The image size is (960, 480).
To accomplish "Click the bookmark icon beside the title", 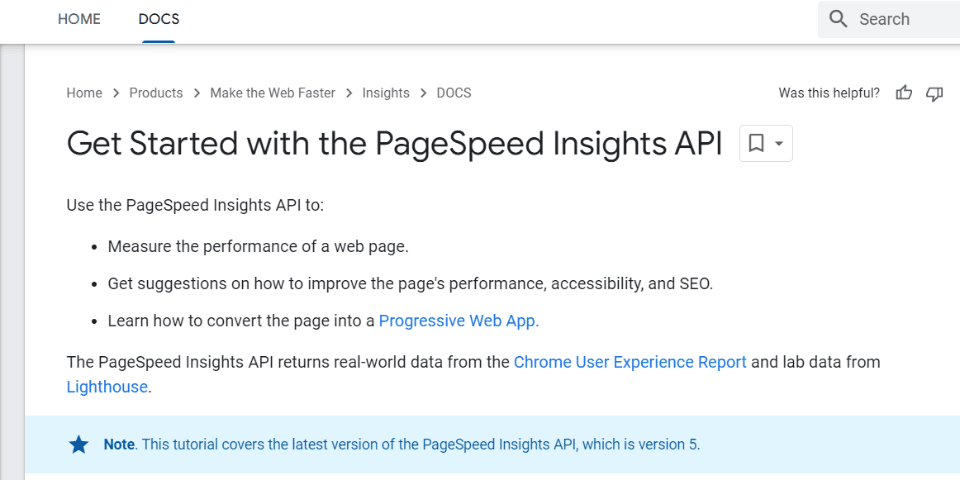I will (x=757, y=143).
